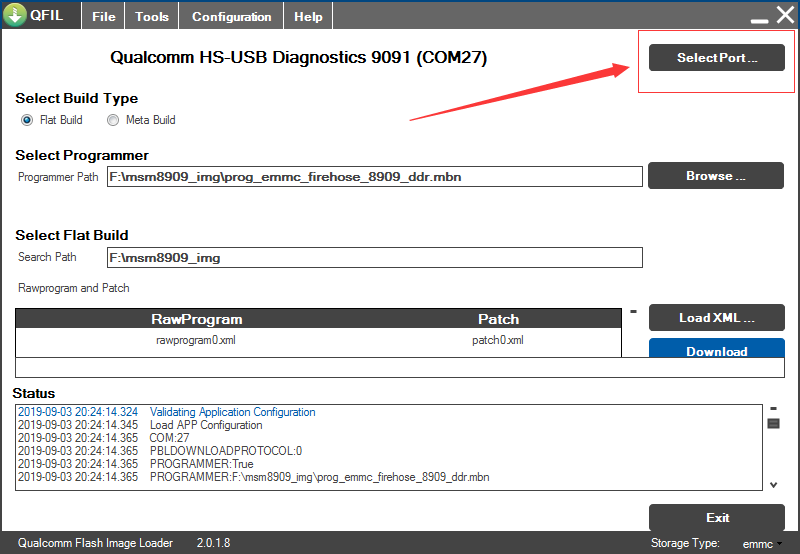Click the version 2.0.1.8 status text

click(213, 543)
